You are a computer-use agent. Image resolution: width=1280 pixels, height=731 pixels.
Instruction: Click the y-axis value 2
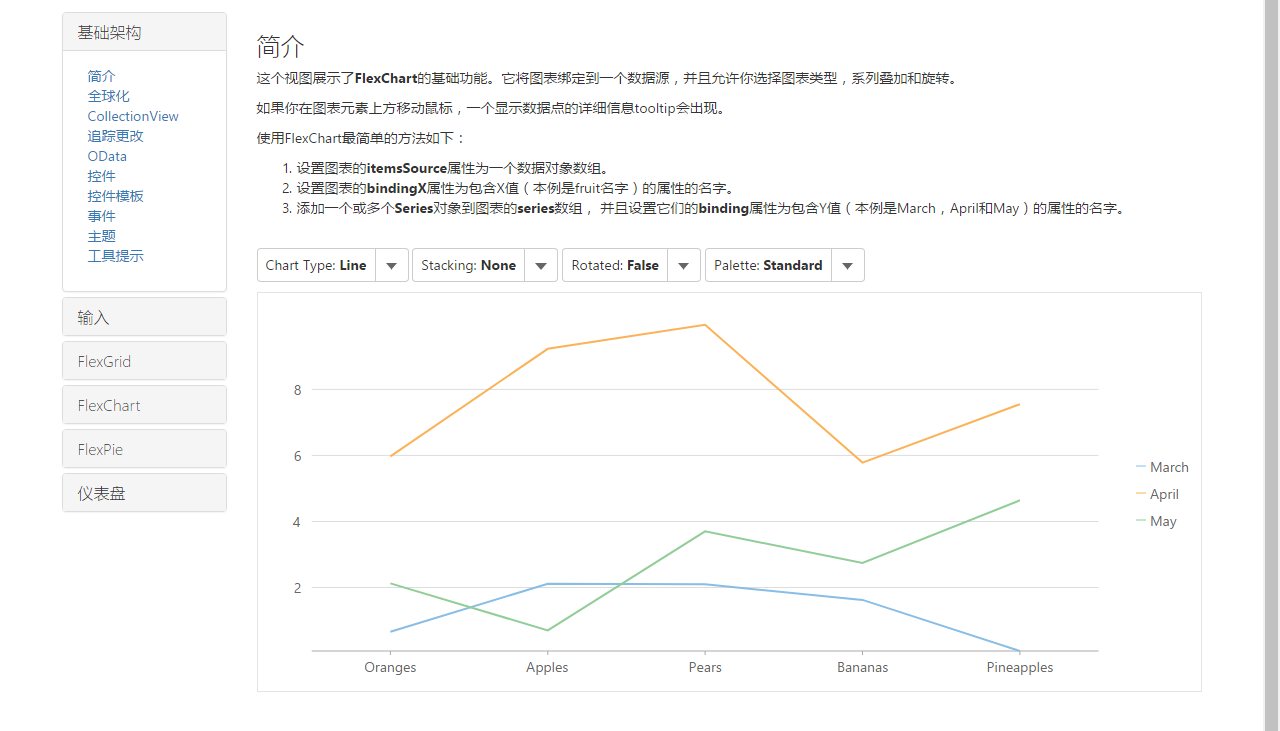pos(297,588)
